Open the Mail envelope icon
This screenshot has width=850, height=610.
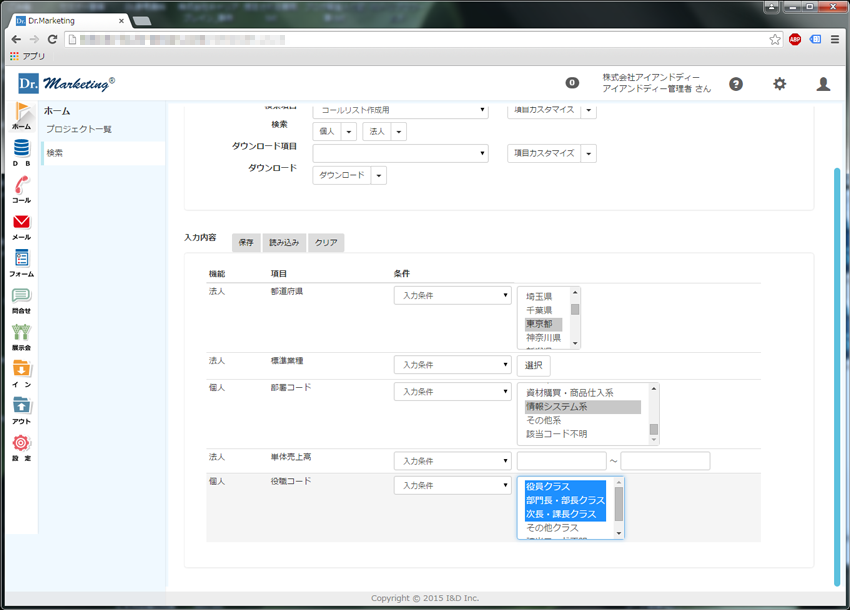click(x=21, y=224)
